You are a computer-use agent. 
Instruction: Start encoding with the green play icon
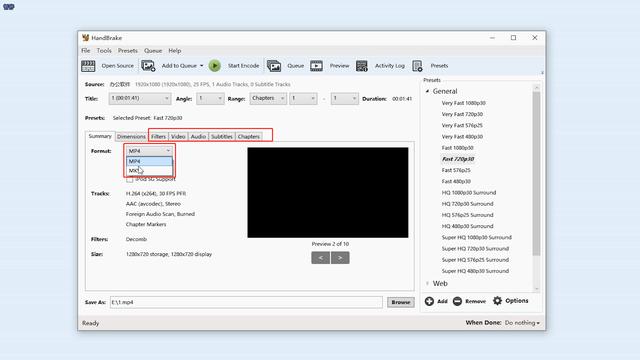click(x=215, y=66)
